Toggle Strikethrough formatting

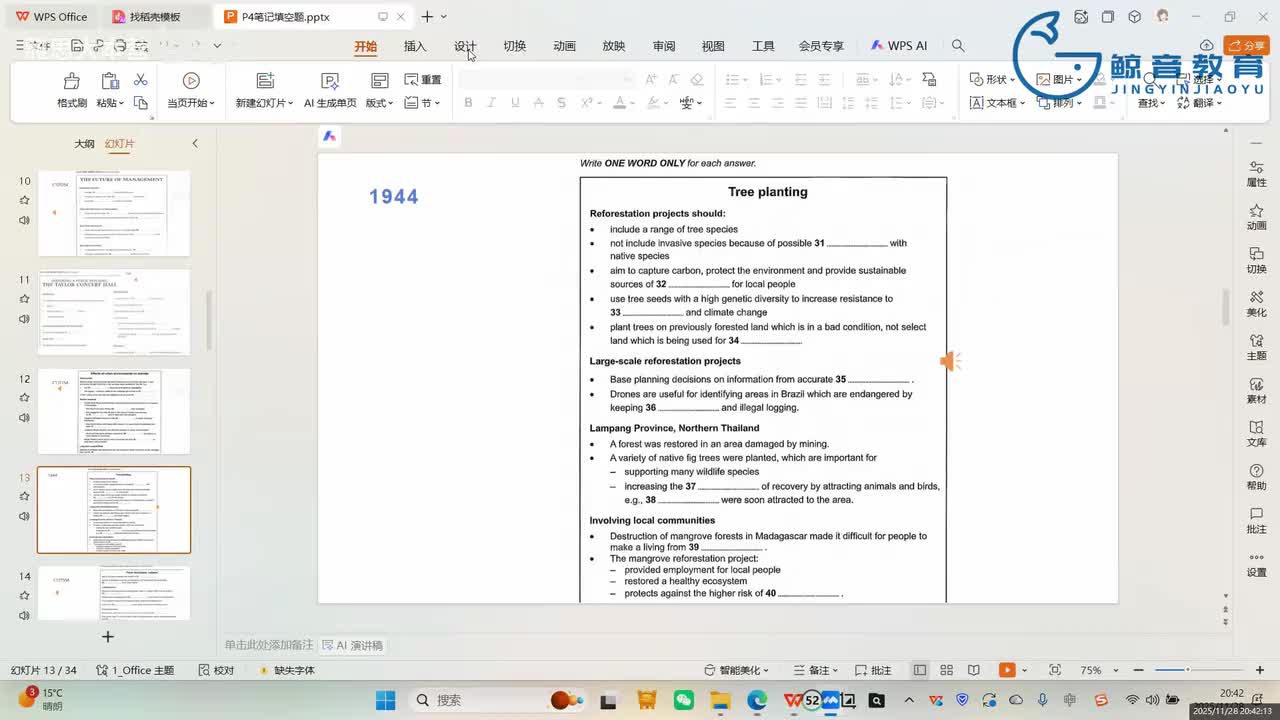click(x=539, y=103)
